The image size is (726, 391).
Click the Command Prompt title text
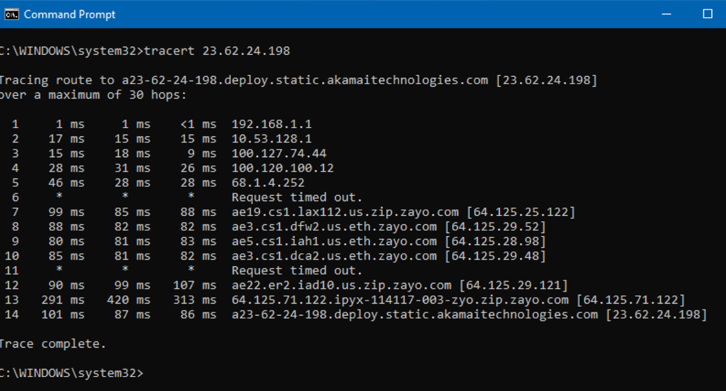[69, 14]
